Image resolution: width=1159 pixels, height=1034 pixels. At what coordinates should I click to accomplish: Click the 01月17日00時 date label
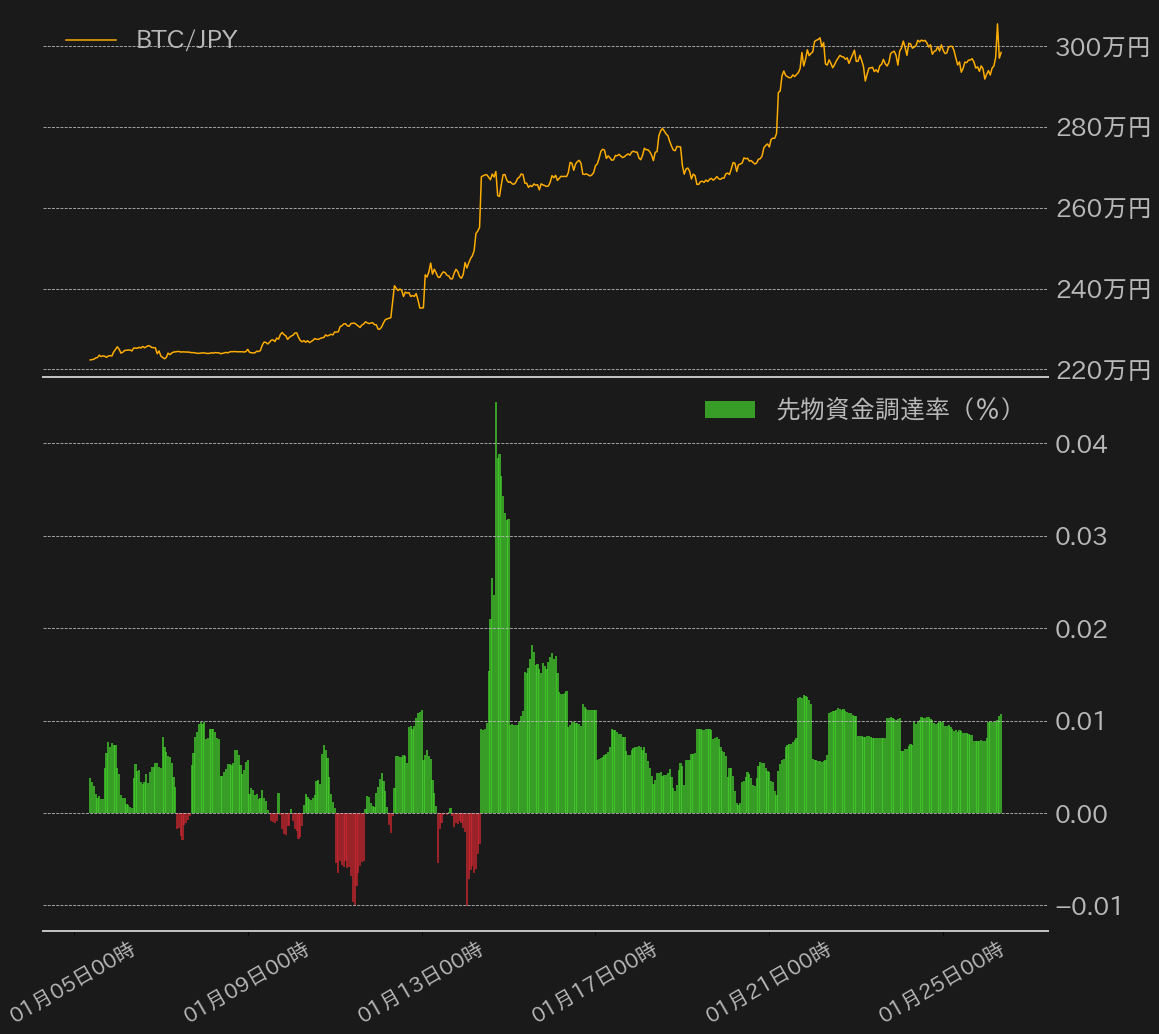(594, 982)
